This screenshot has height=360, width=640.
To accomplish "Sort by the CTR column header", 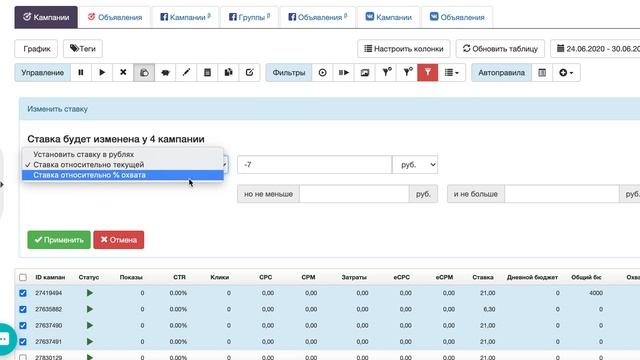I will (x=179, y=277).
